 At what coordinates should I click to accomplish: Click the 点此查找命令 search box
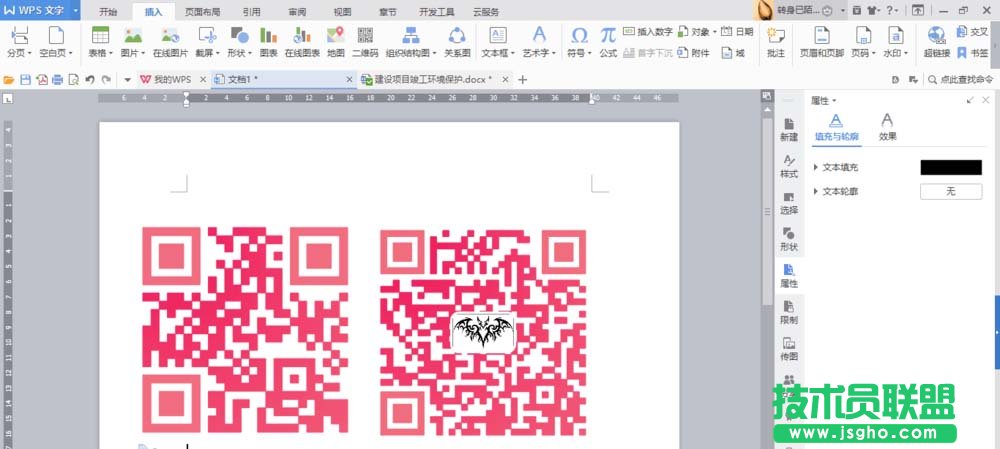pyautogui.click(x=958, y=79)
